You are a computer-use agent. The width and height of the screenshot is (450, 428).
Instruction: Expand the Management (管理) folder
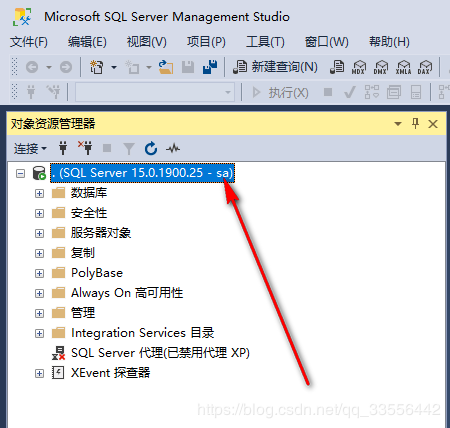pos(39,313)
